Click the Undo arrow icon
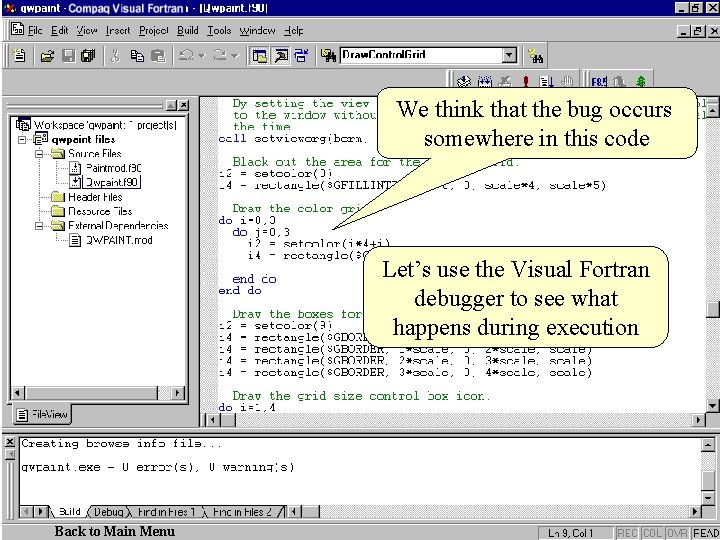The image size is (720, 540). (x=186, y=56)
